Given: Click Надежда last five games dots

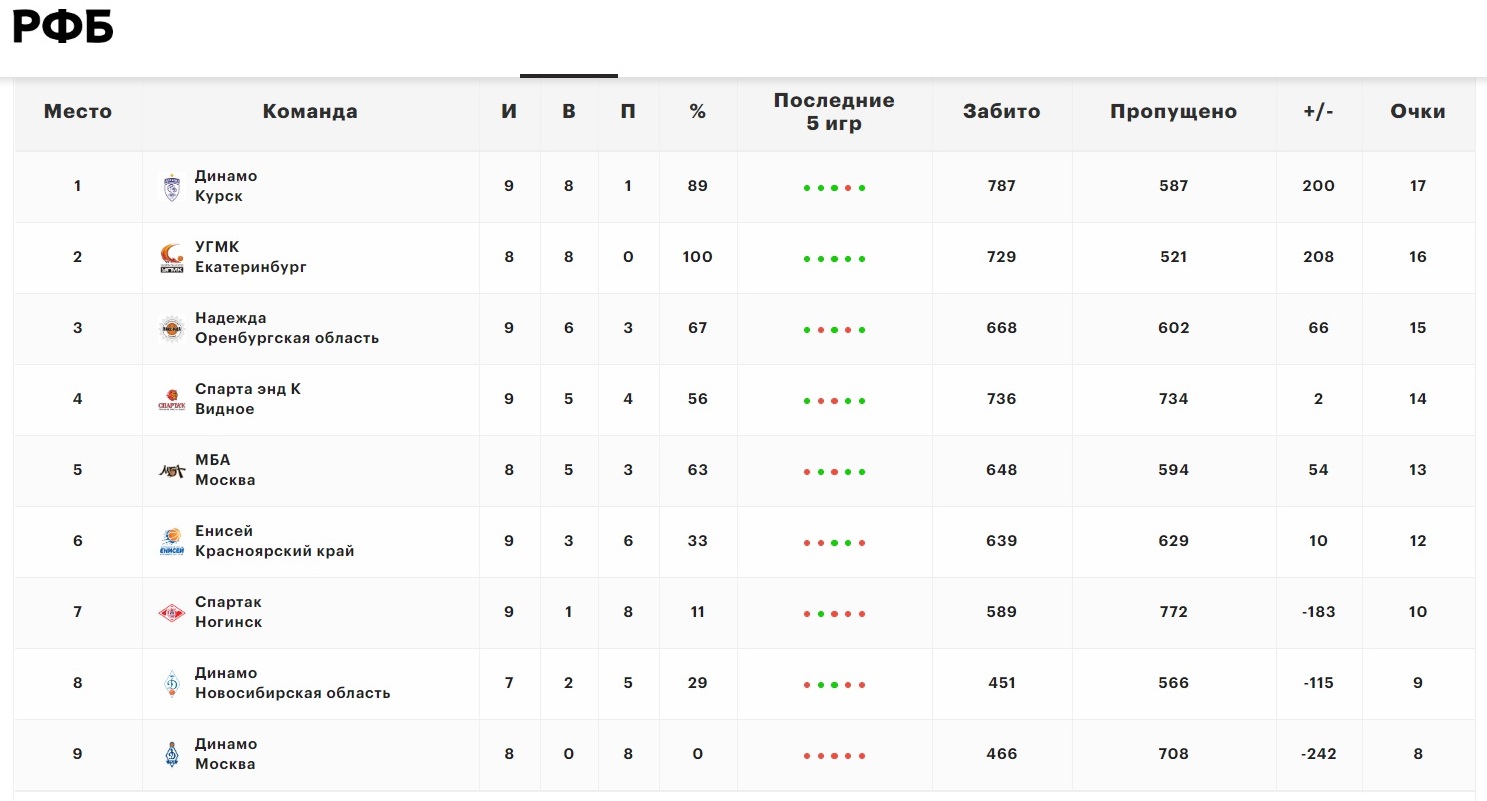Looking at the screenshot, I should pyautogui.click(x=834, y=330).
